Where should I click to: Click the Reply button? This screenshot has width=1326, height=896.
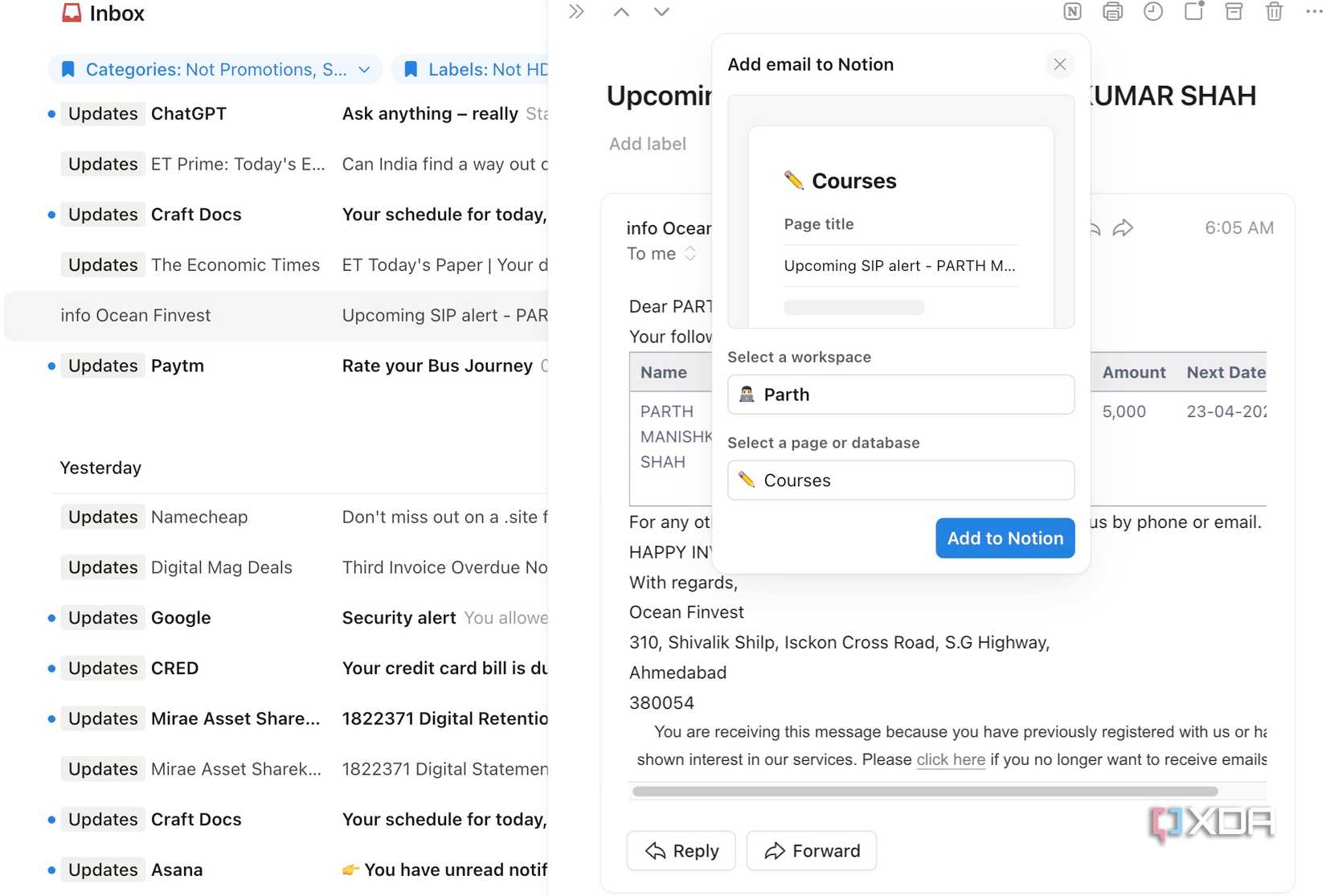681,850
